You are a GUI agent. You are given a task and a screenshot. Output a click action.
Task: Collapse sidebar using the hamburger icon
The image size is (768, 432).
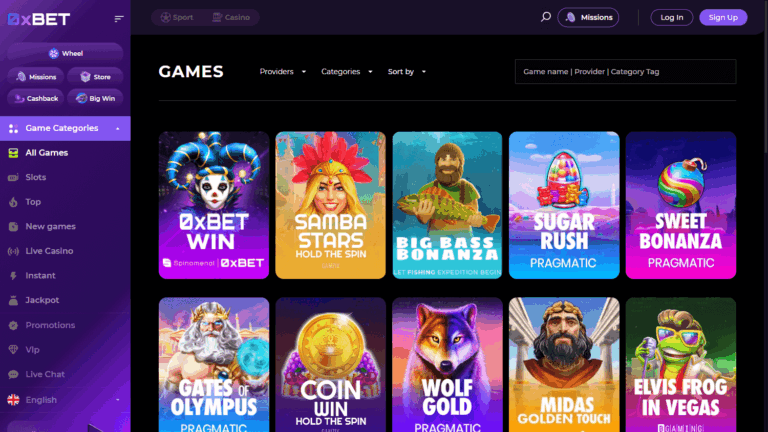pyautogui.click(x=119, y=19)
